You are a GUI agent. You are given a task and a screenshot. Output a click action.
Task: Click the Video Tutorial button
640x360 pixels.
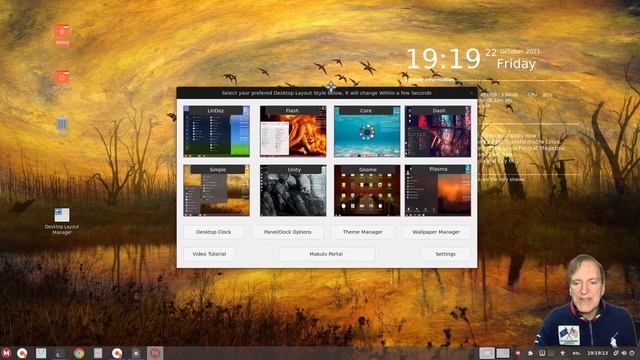(x=209, y=254)
